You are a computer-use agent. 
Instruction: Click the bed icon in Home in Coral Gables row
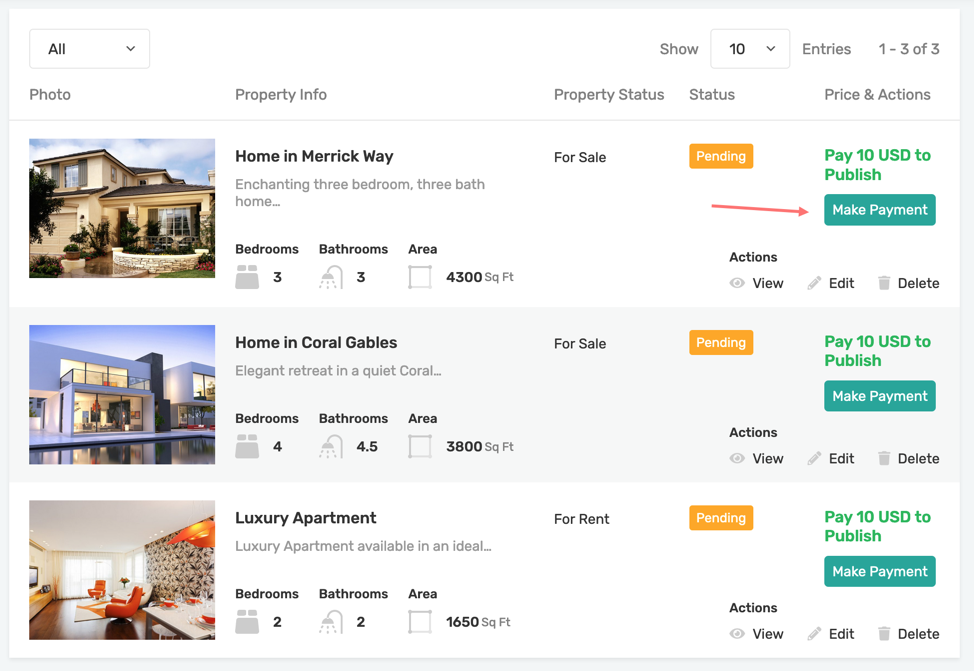click(247, 446)
